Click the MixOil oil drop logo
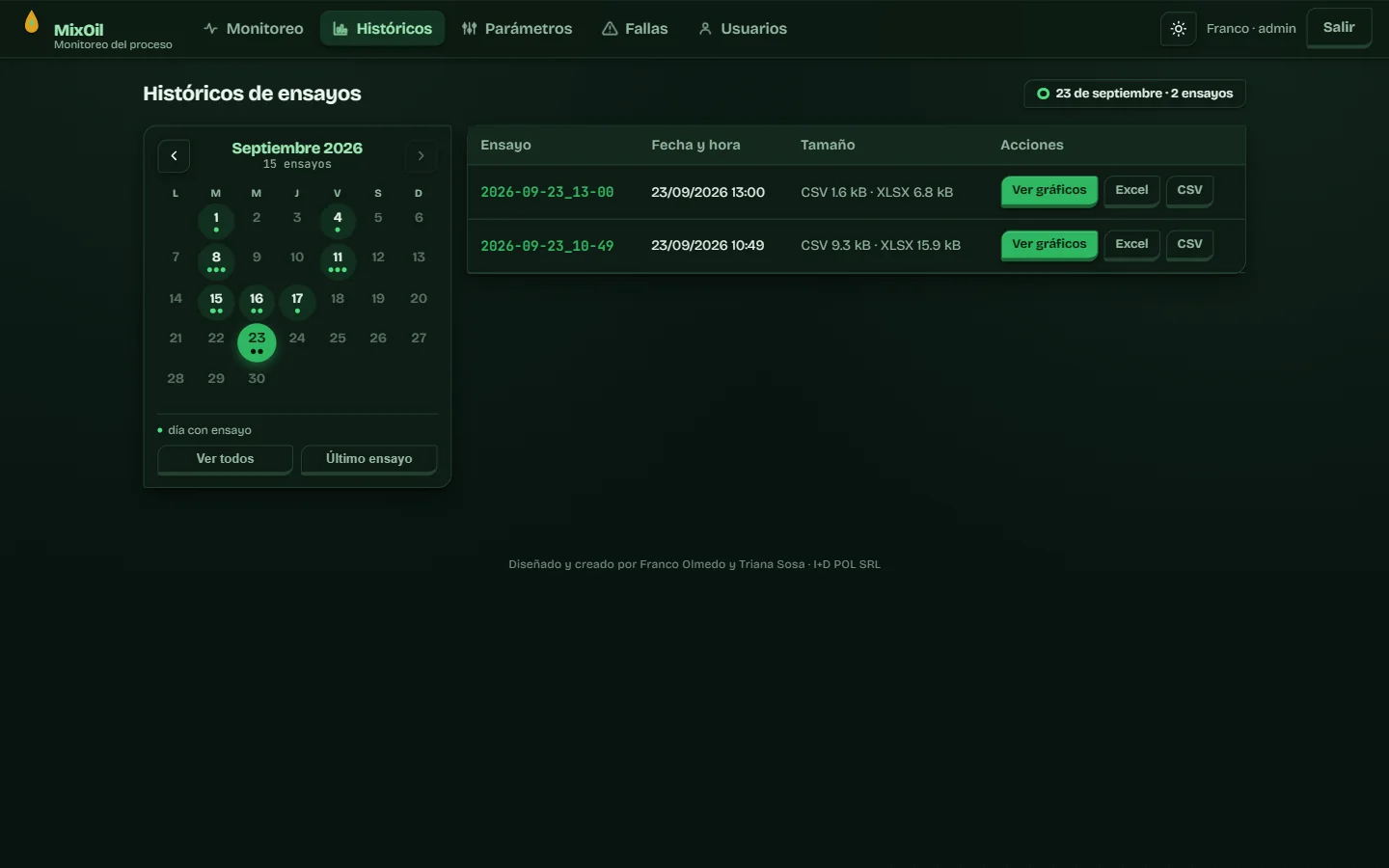Screen dimensions: 1389x868 click(32, 22)
